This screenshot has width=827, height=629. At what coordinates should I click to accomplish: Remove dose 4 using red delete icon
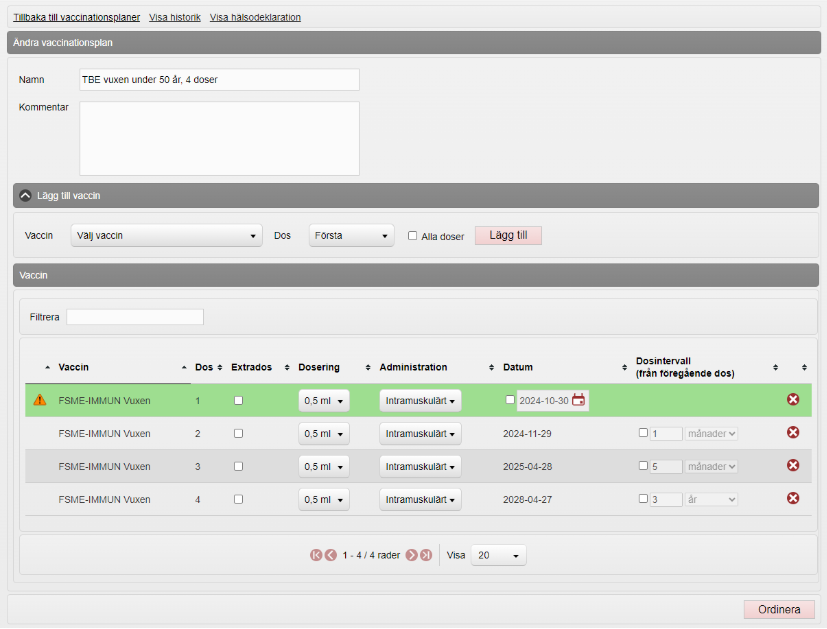pos(793,499)
